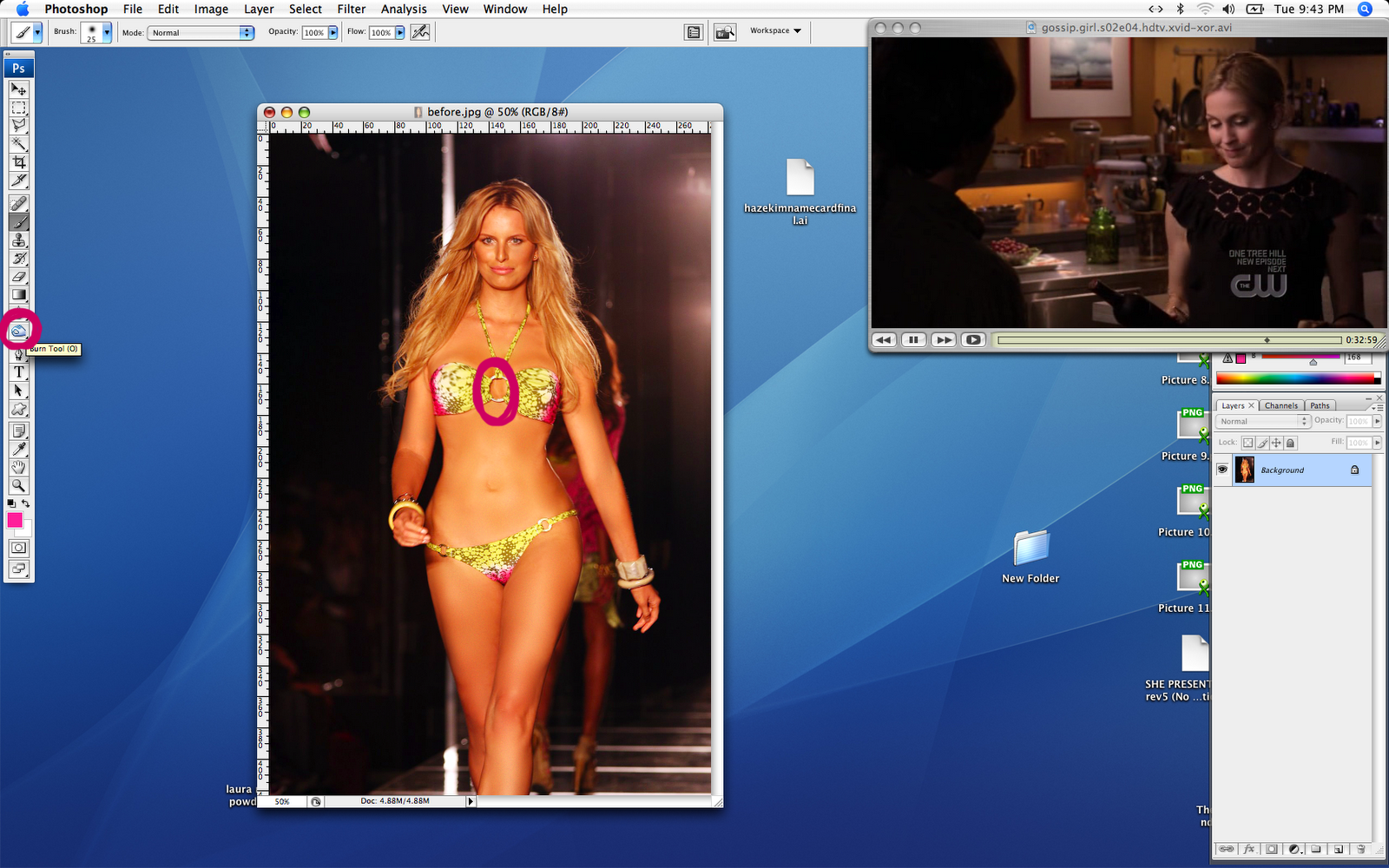Image resolution: width=1389 pixels, height=868 pixels.
Task: Hide the Background layer visibility eye
Action: click(1222, 470)
